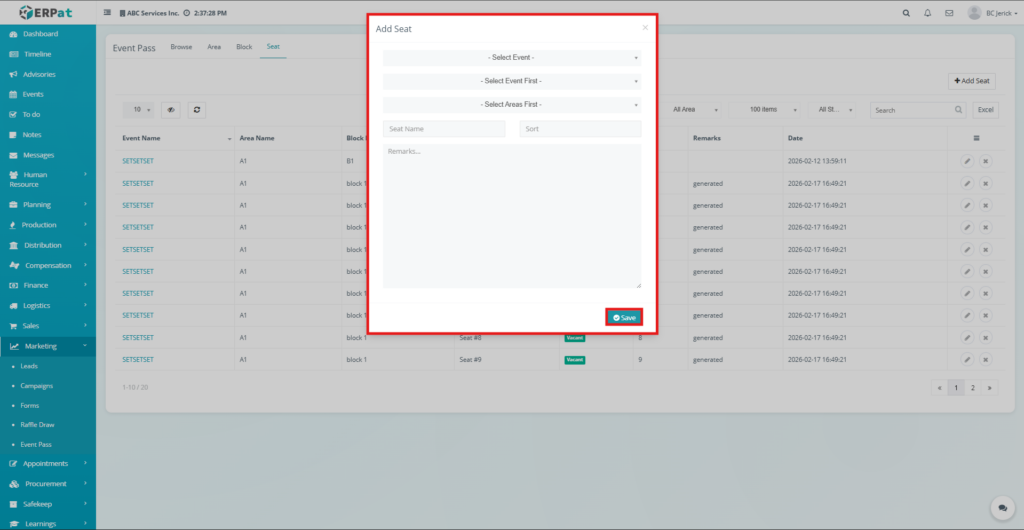
Task: Go to previous page arrow
Action: (940, 388)
